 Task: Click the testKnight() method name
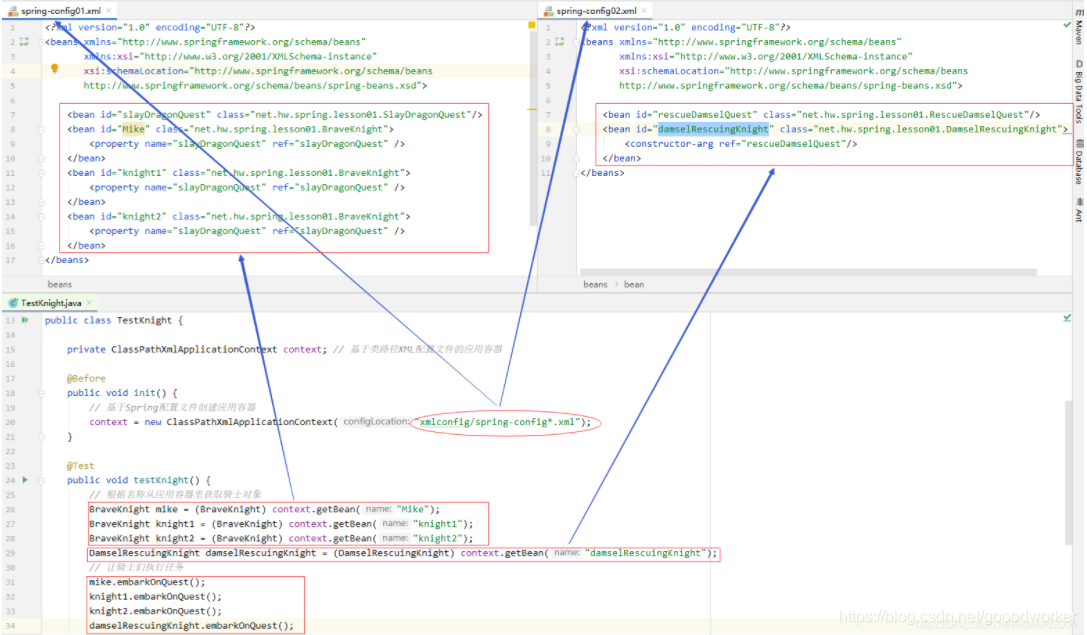click(x=161, y=480)
